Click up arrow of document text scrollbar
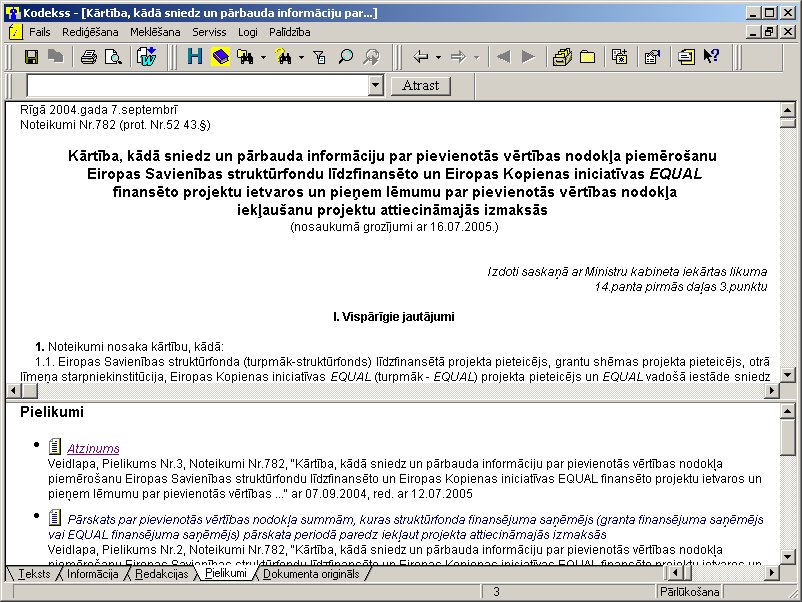 coord(788,110)
